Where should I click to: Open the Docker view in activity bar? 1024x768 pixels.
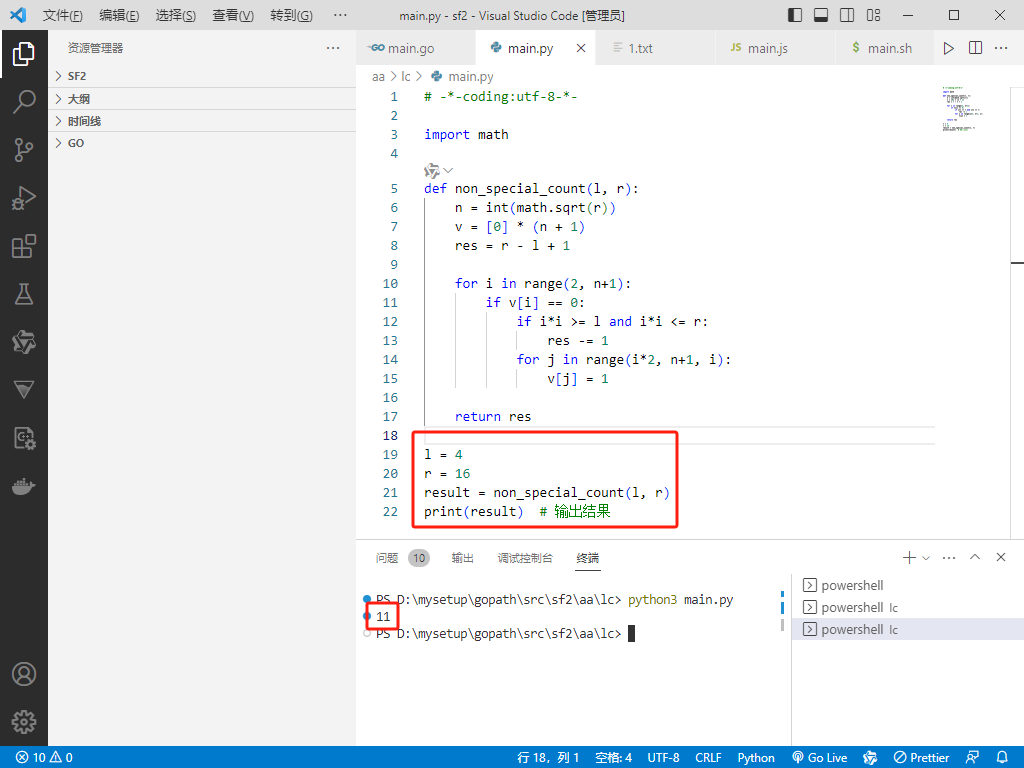coord(24,487)
